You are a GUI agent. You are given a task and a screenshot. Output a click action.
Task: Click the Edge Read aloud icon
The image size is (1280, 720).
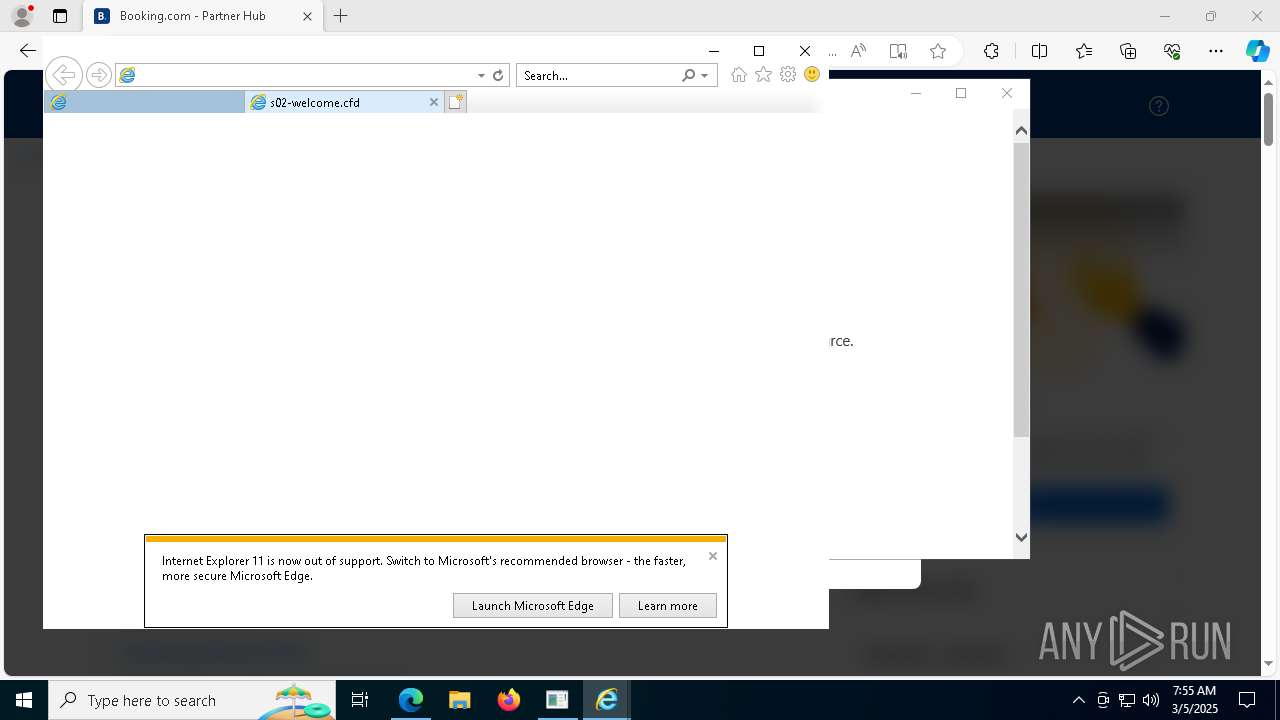[858, 51]
